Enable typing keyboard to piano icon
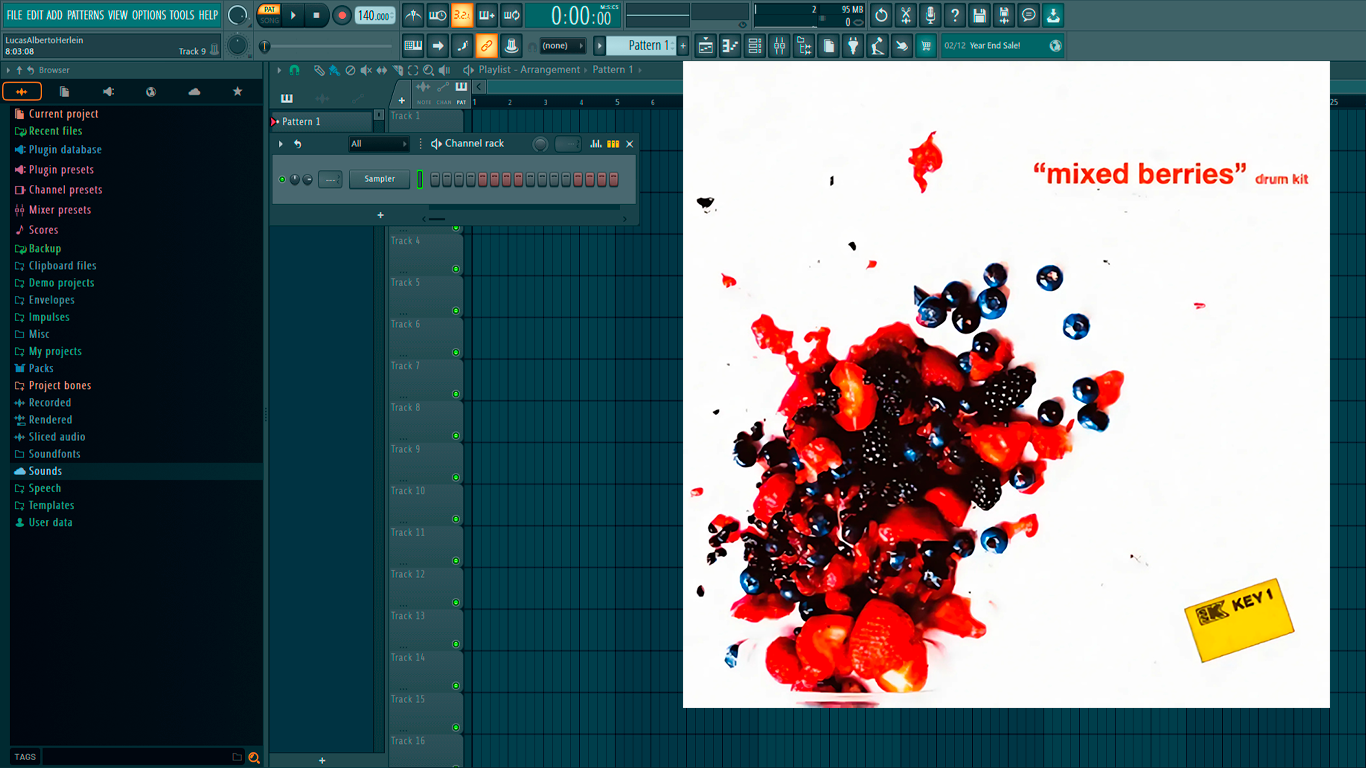 (413, 45)
